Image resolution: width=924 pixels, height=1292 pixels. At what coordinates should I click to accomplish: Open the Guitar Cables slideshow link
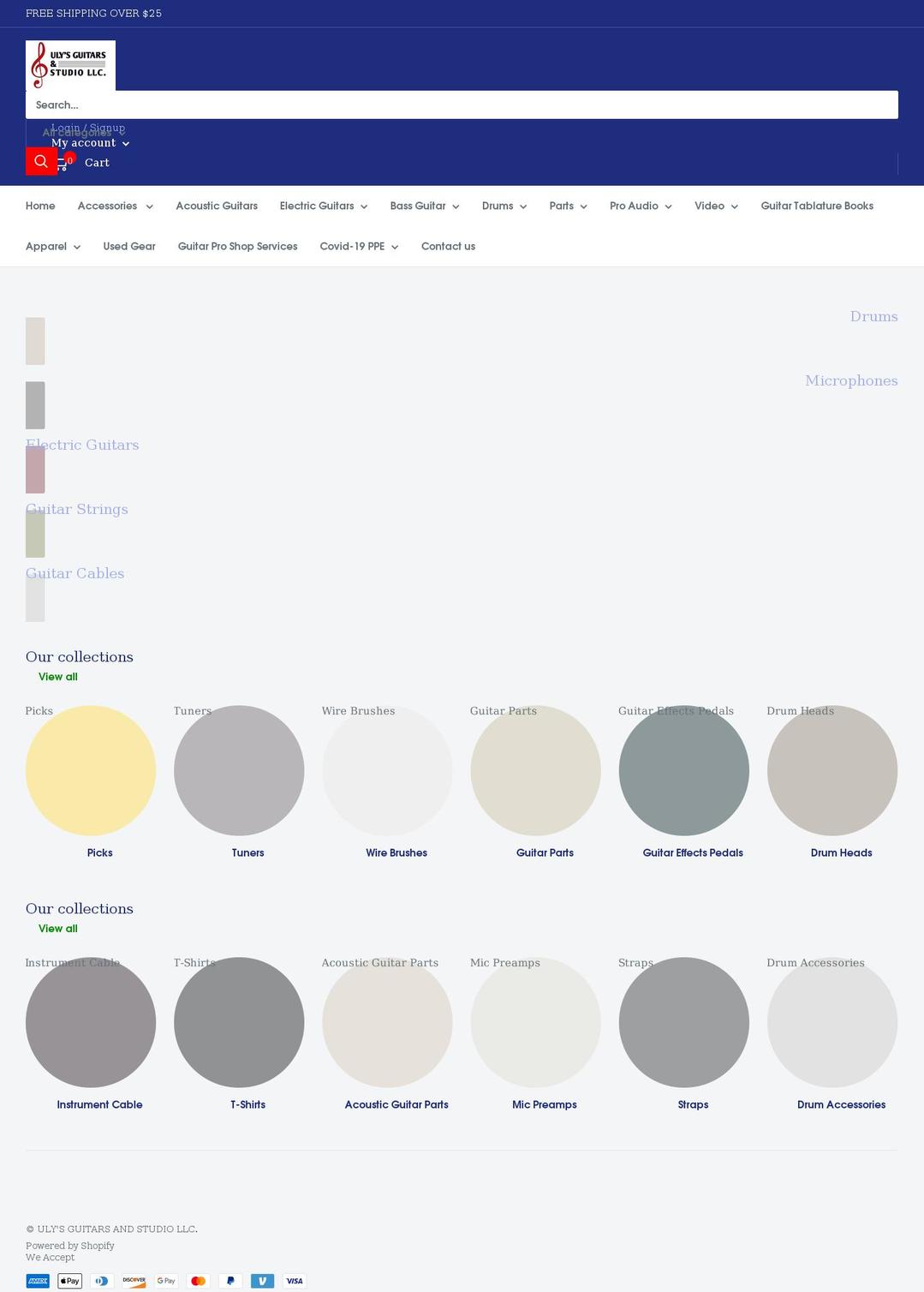75,573
